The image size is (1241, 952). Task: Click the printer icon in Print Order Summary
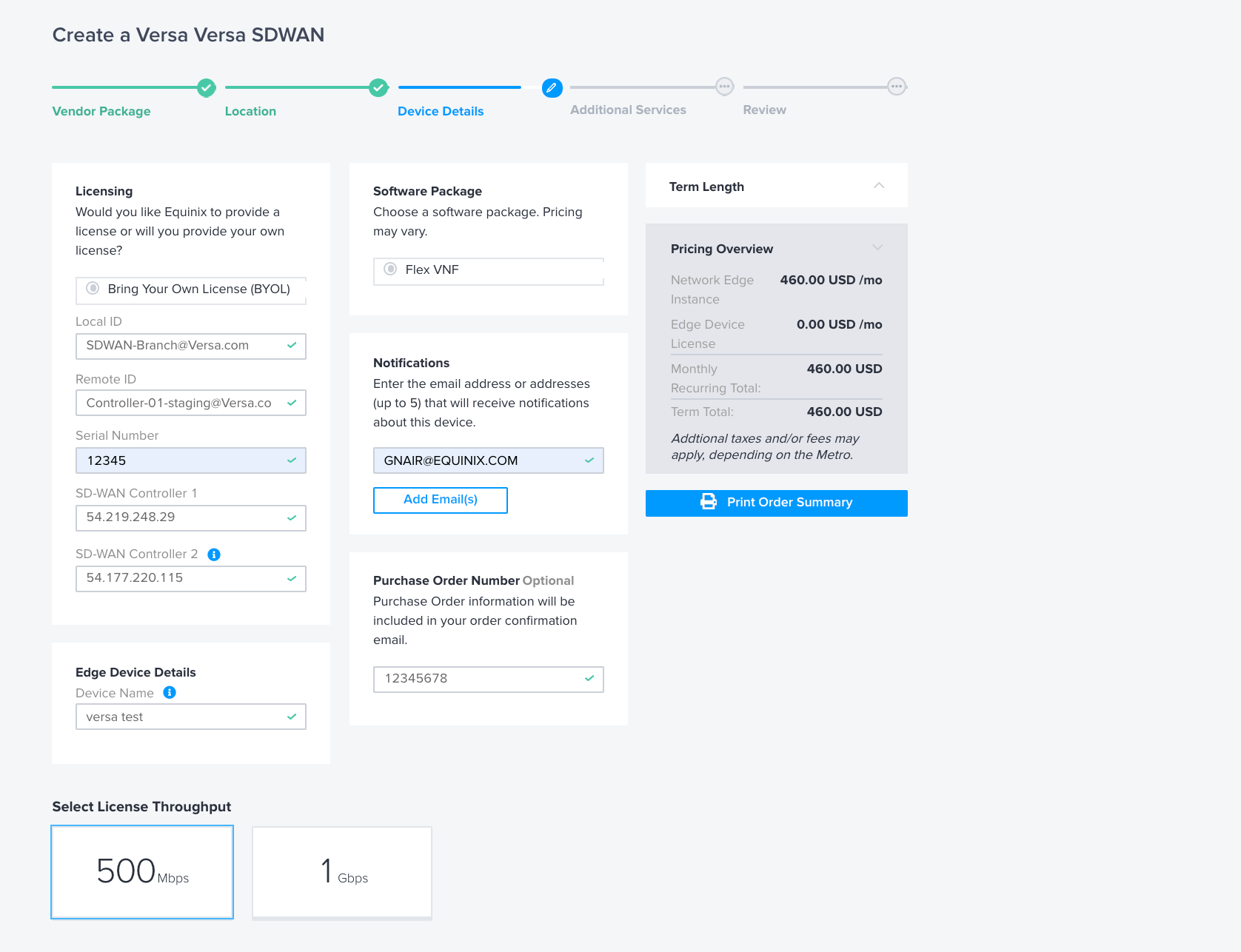[x=709, y=502]
